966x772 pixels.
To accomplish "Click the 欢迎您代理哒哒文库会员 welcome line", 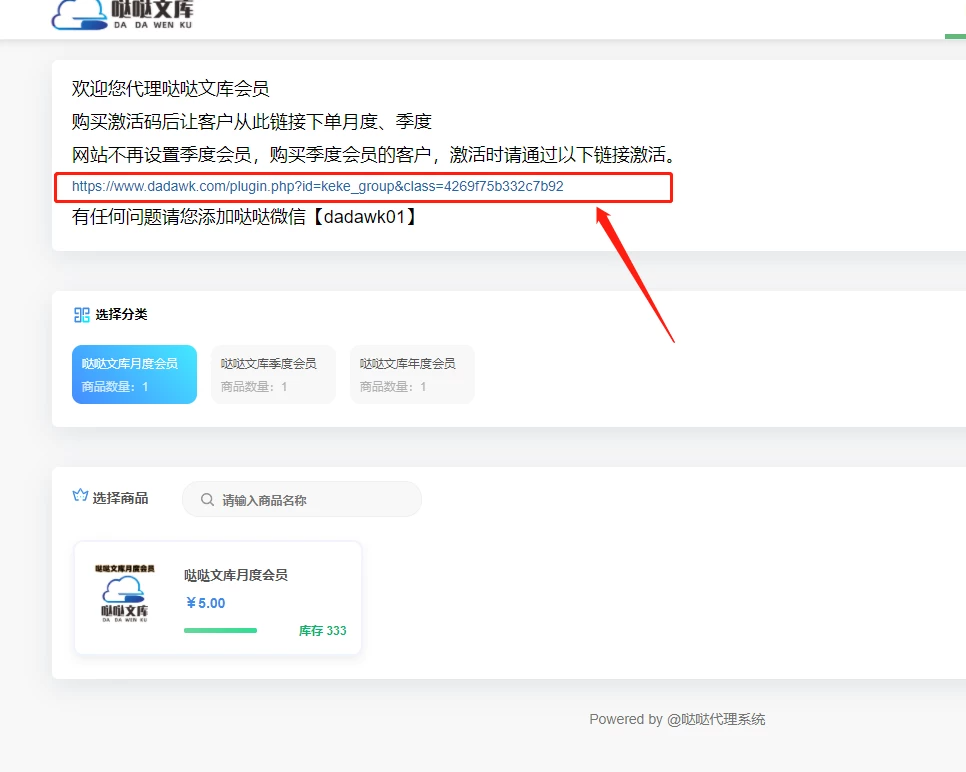I will (x=171, y=89).
